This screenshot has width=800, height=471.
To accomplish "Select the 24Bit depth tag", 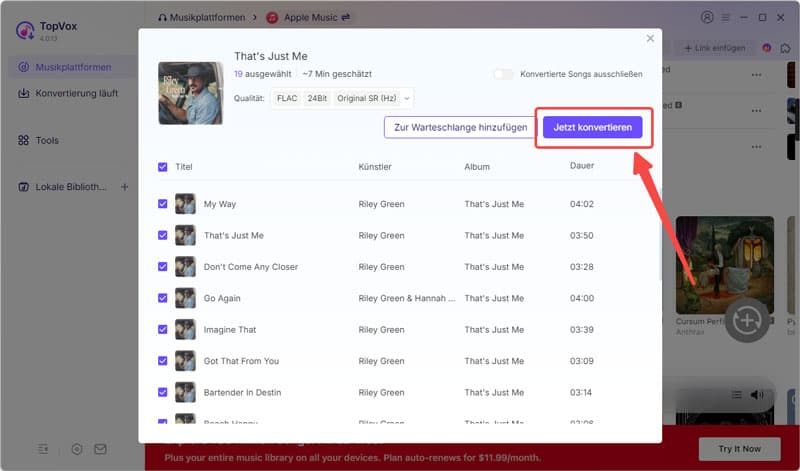I will 317,98.
